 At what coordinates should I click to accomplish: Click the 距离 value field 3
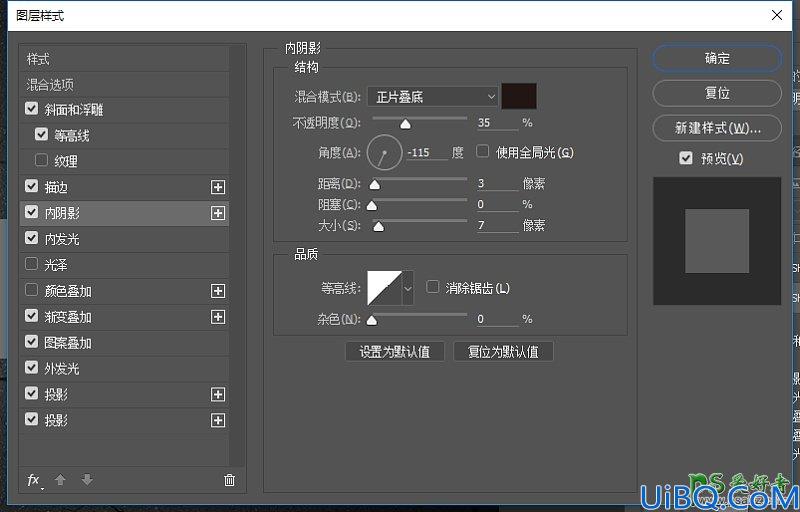[x=497, y=184]
